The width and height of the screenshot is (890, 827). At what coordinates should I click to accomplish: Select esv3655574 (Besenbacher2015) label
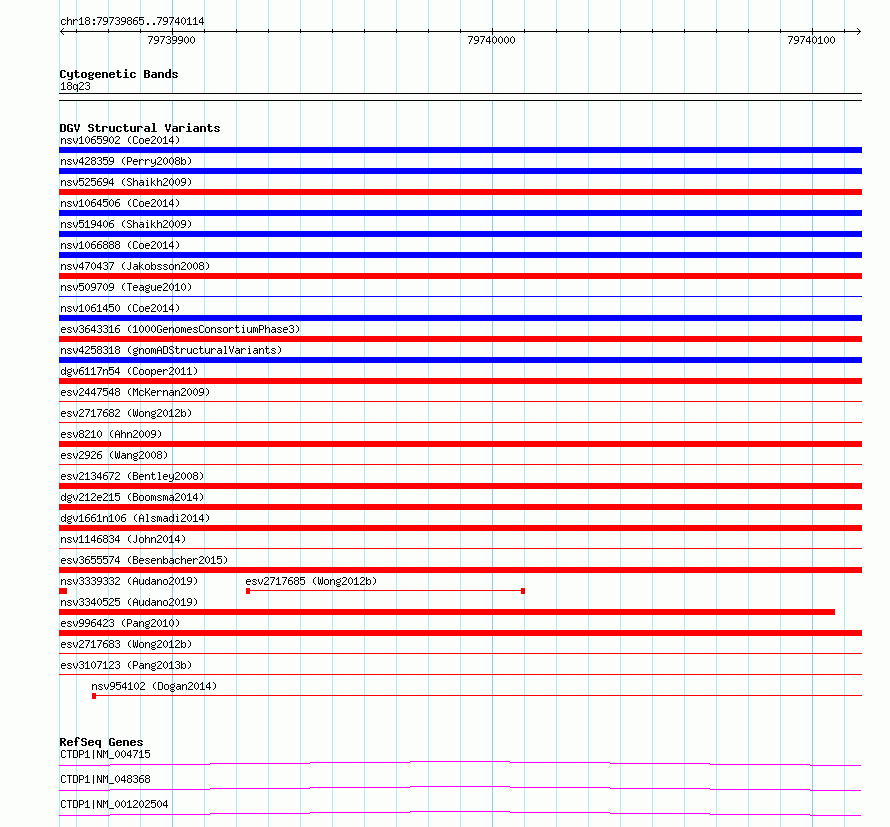[144, 560]
